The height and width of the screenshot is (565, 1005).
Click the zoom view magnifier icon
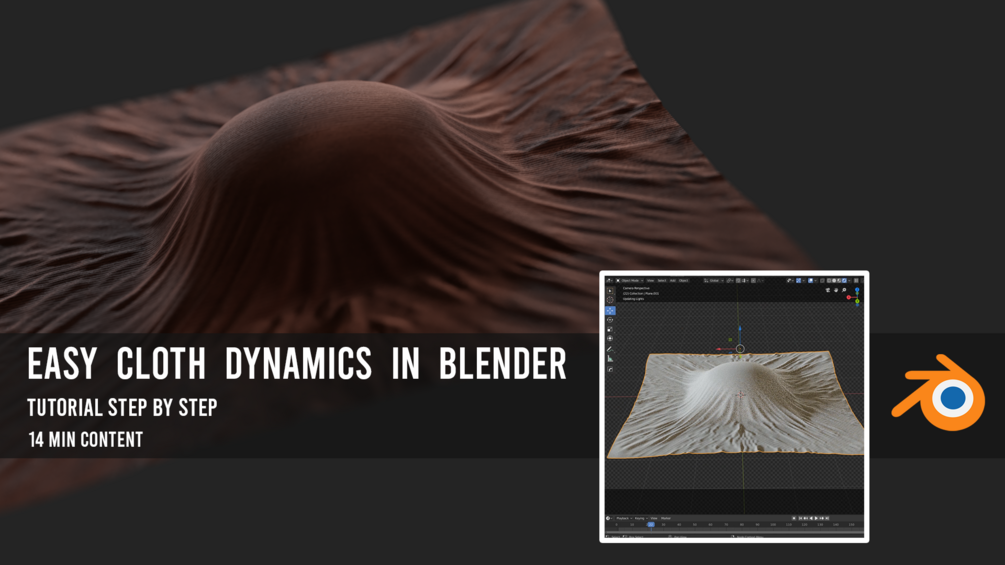click(844, 290)
